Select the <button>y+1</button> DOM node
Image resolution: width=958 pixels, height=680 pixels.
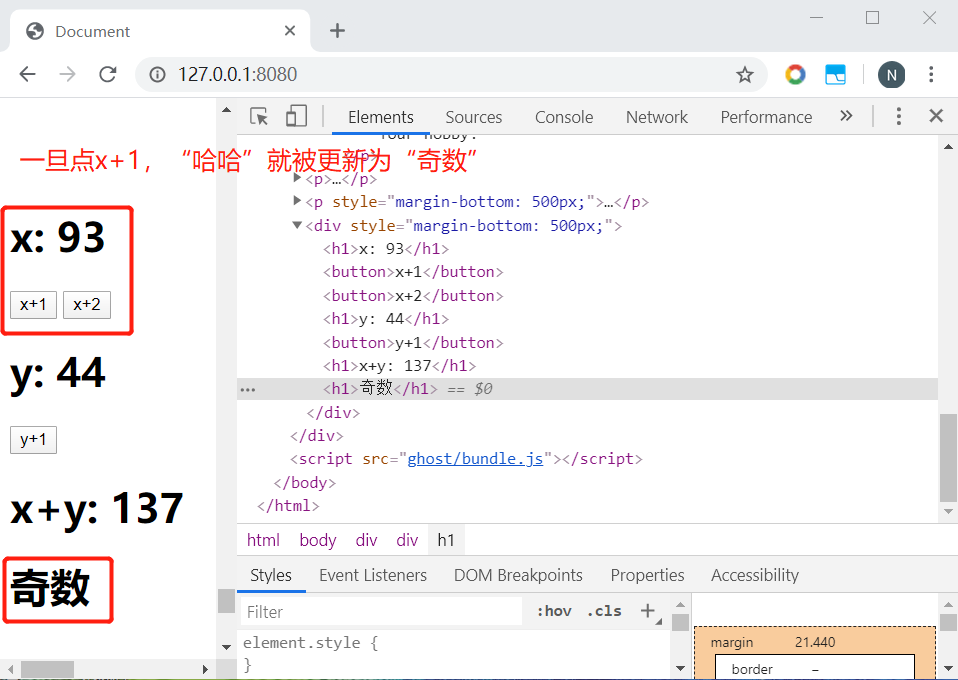pos(413,343)
